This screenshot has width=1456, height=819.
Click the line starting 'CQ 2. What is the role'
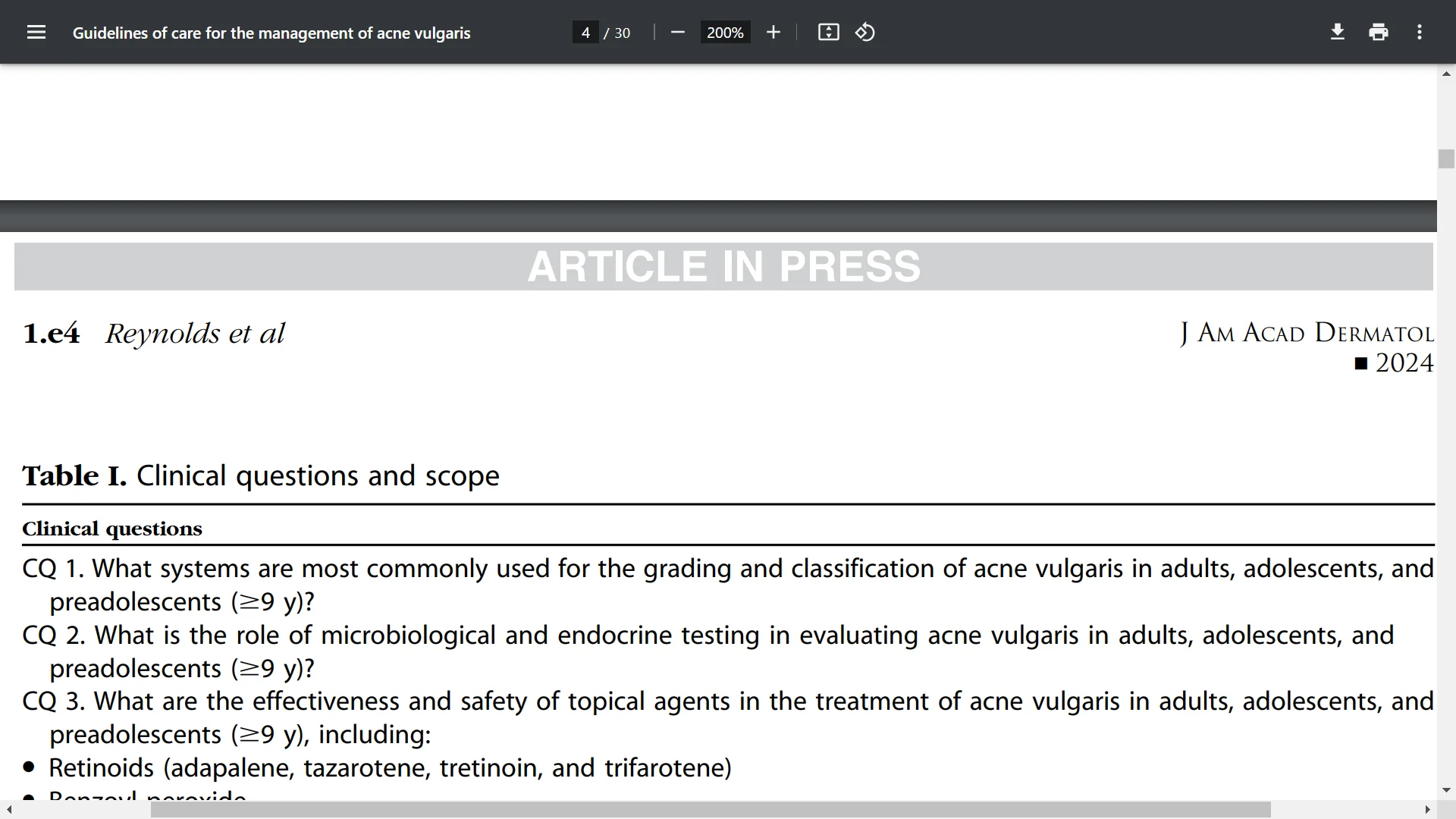708,635
